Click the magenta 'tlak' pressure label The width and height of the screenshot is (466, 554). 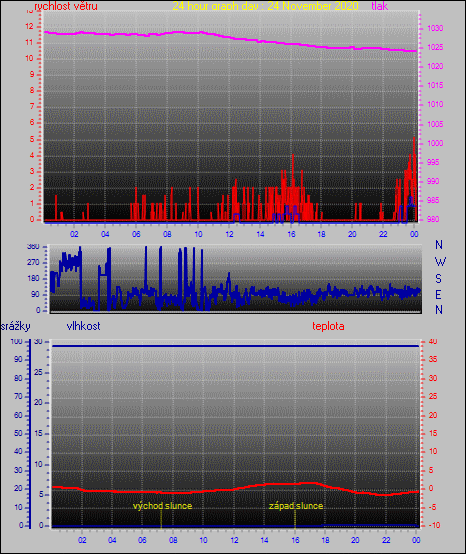coord(379,6)
